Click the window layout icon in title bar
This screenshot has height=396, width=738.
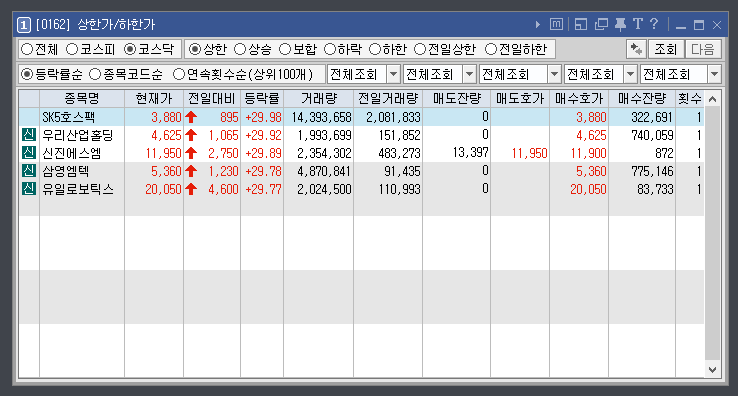(581, 24)
